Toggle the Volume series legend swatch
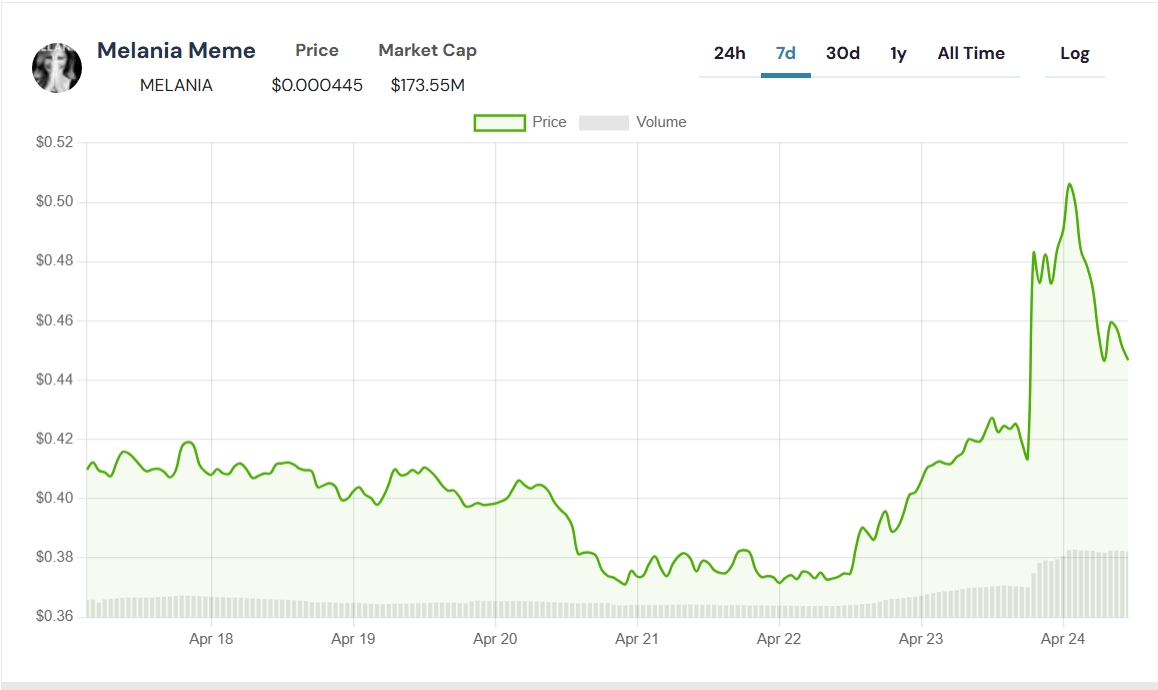Viewport: 1158px width, 690px height. pyautogui.click(x=604, y=123)
